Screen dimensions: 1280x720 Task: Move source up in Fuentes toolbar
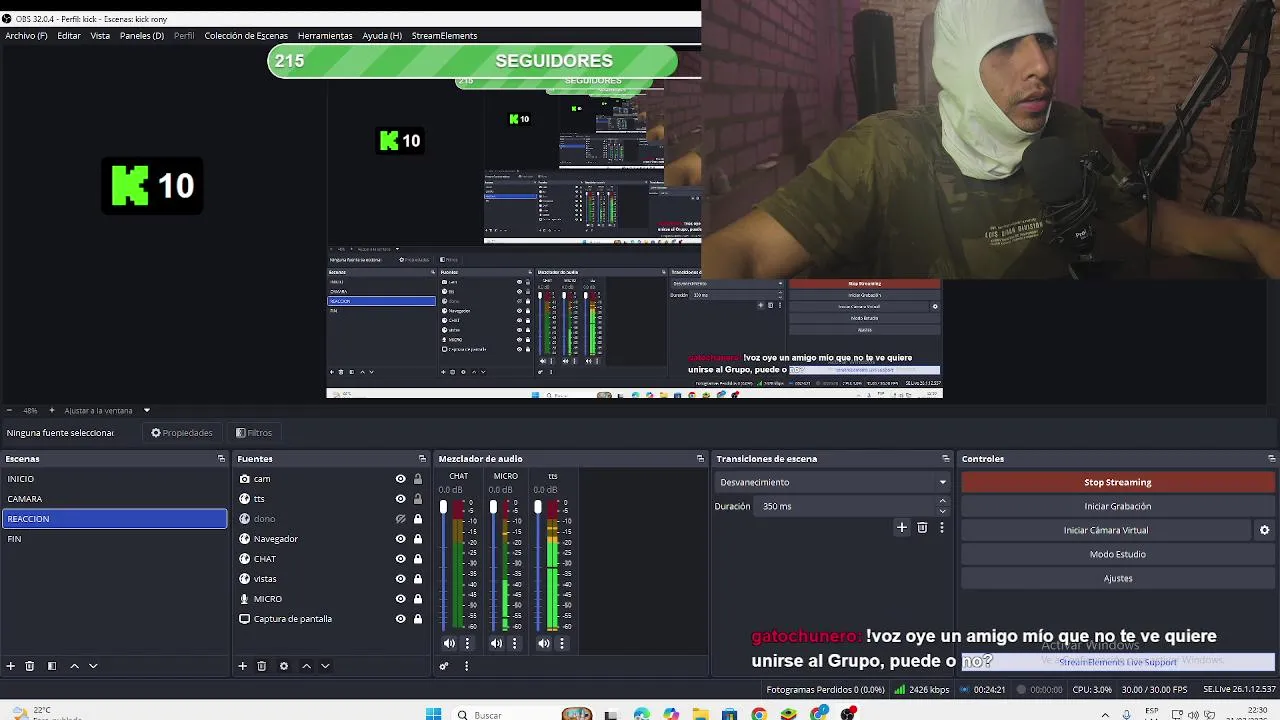pos(306,666)
